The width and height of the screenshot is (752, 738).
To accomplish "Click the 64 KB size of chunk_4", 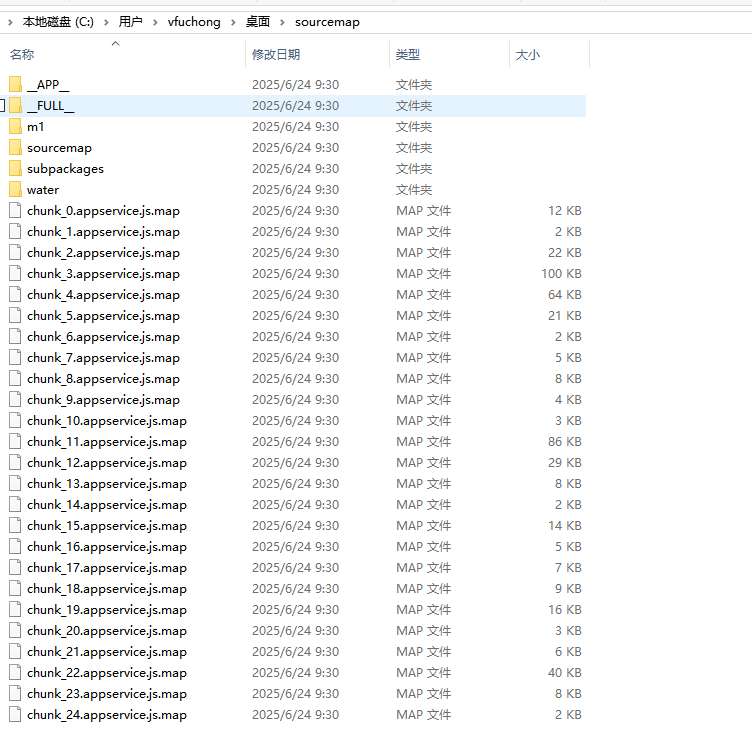I will click(x=565, y=295).
